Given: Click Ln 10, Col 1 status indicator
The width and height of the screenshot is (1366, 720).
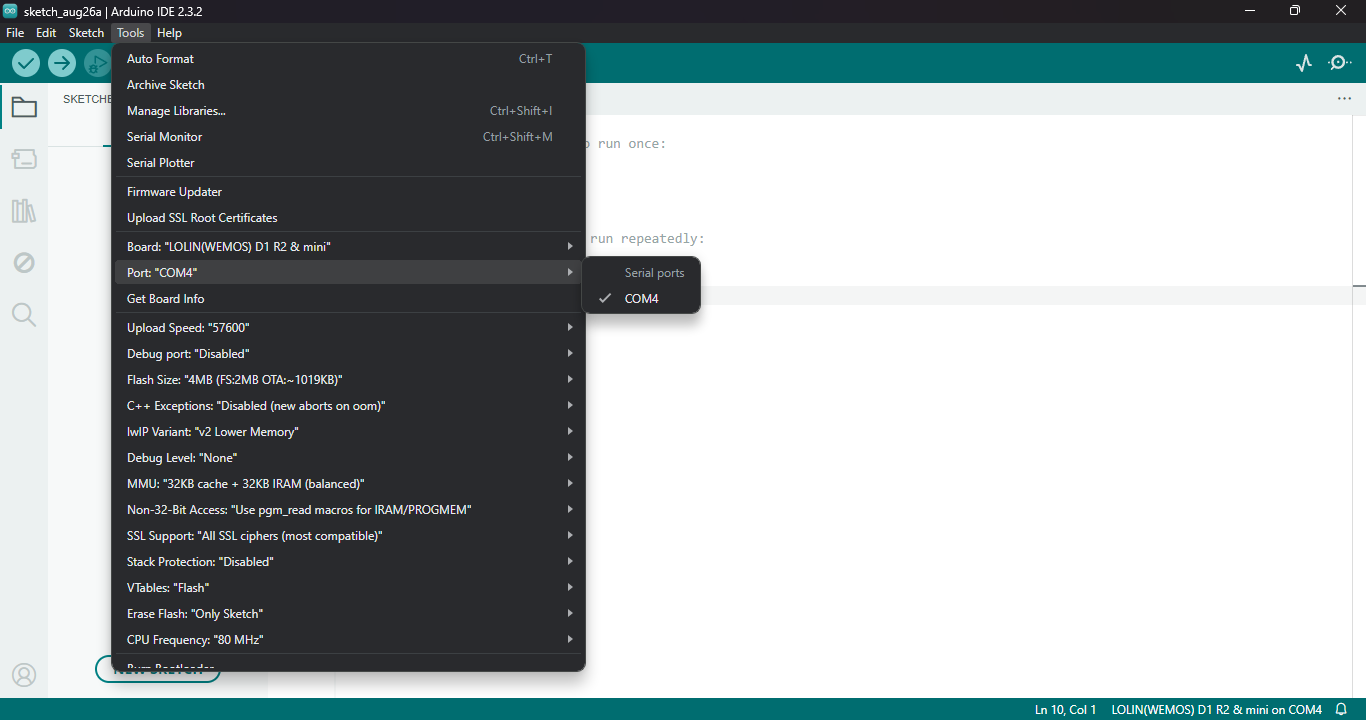Looking at the screenshot, I should tap(1065, 709).
